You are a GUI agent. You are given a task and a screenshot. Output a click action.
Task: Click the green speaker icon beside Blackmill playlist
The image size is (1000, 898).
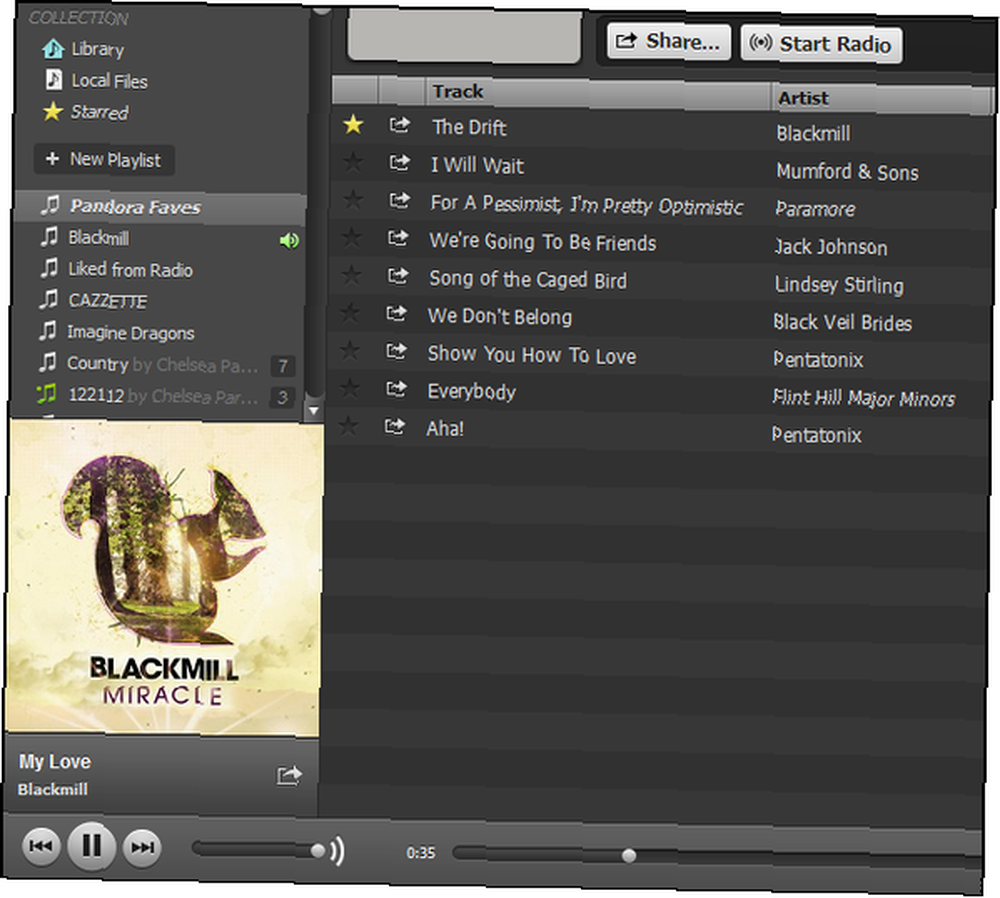click(x=289, y=240)
